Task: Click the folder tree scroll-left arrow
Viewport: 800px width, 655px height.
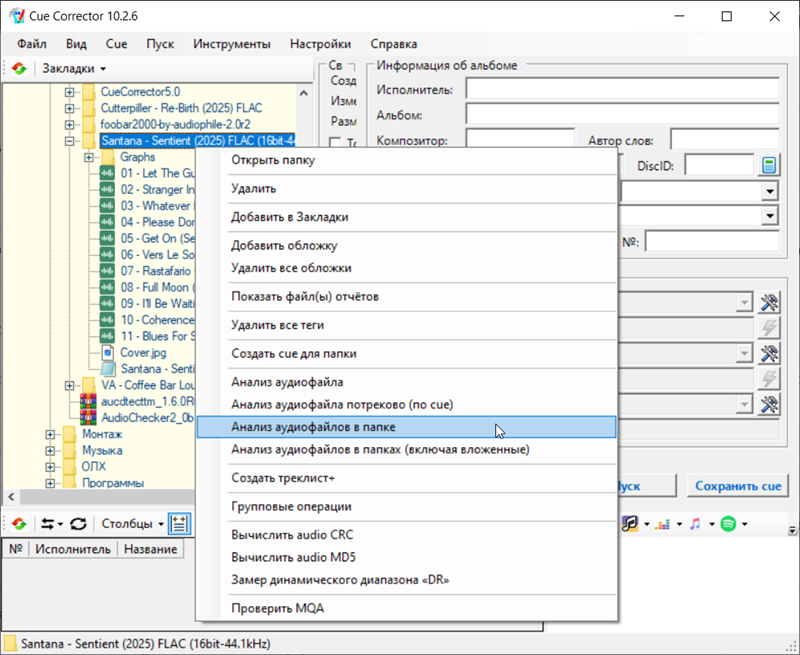Action: click(x=11, y=496)
